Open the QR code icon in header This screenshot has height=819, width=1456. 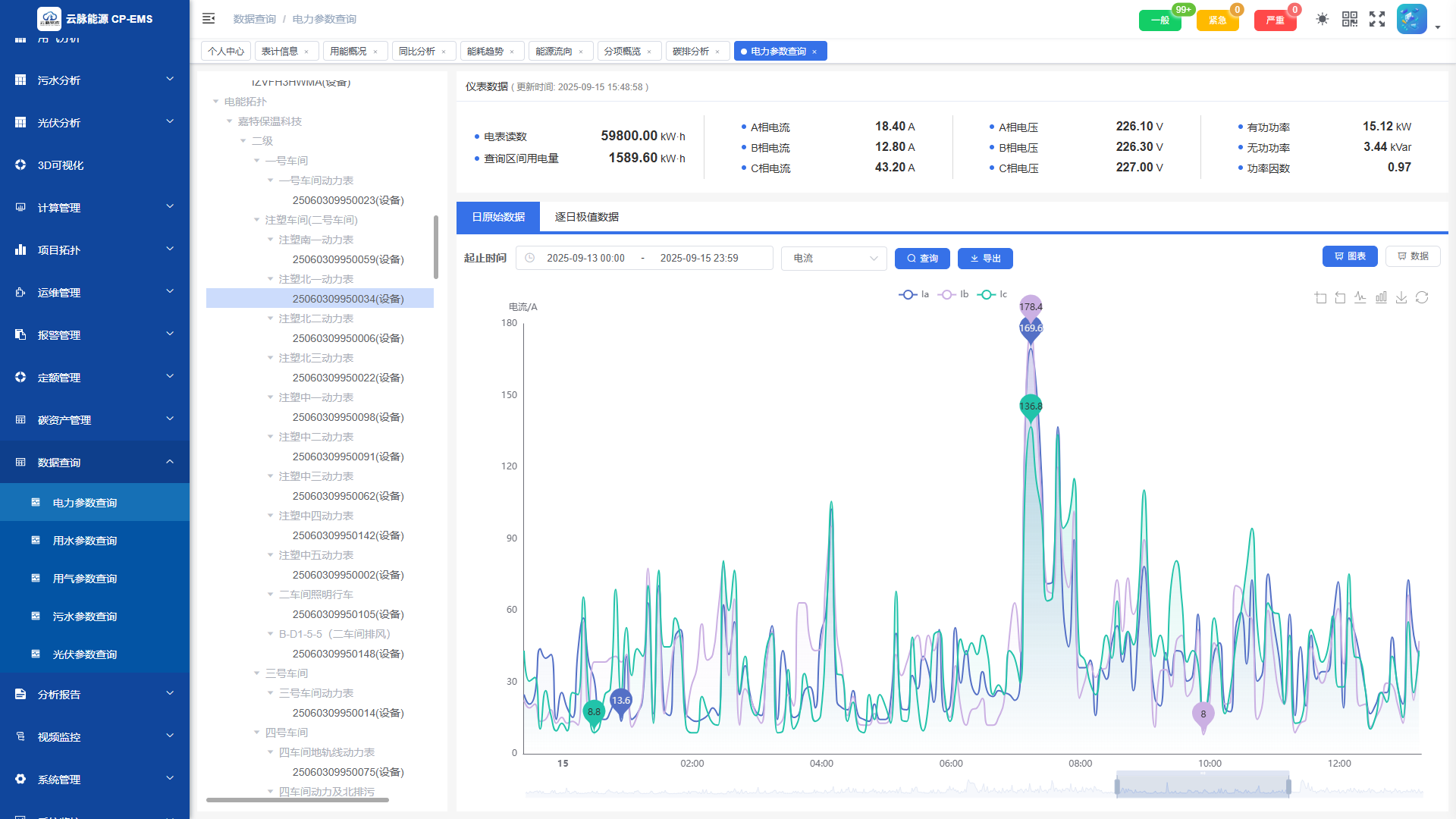(x=1350, y=19)
